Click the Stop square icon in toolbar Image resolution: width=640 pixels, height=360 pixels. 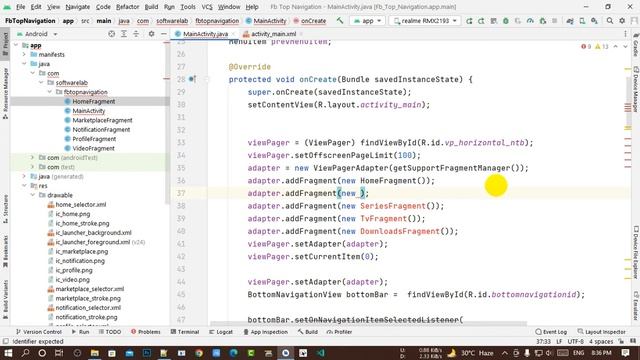pyautogui.click(x=554, y=21)
